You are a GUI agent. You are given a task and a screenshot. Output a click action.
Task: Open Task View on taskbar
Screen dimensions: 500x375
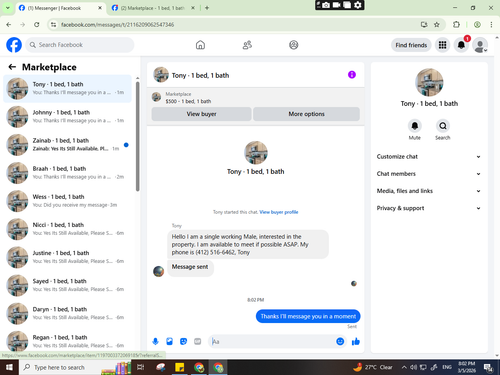pyautogui.click(x=141, y=367)
